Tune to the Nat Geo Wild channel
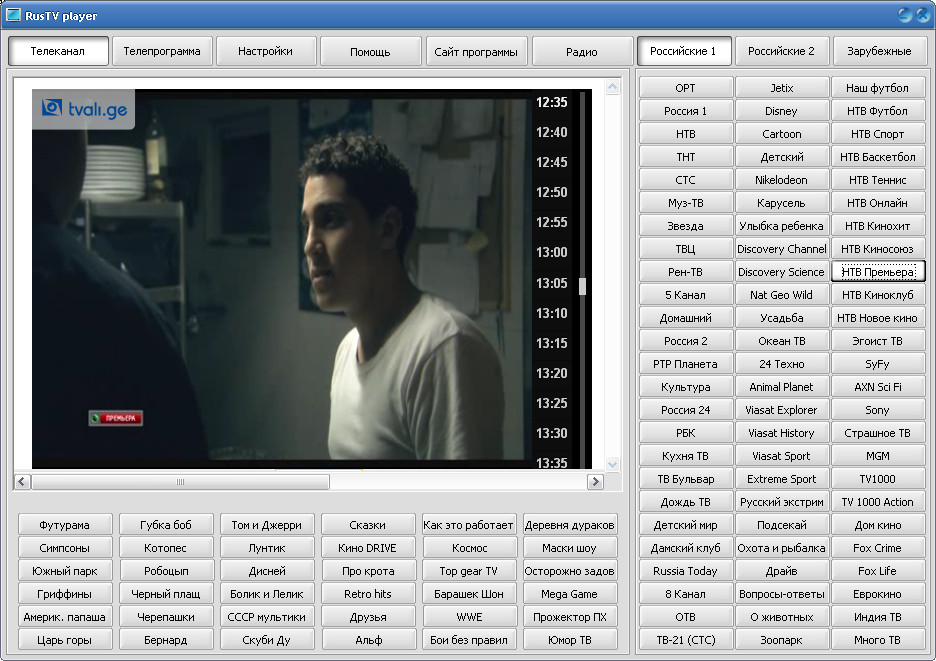Image resolution: width=936 pixels, height=661 pixels. coord(782,295)
